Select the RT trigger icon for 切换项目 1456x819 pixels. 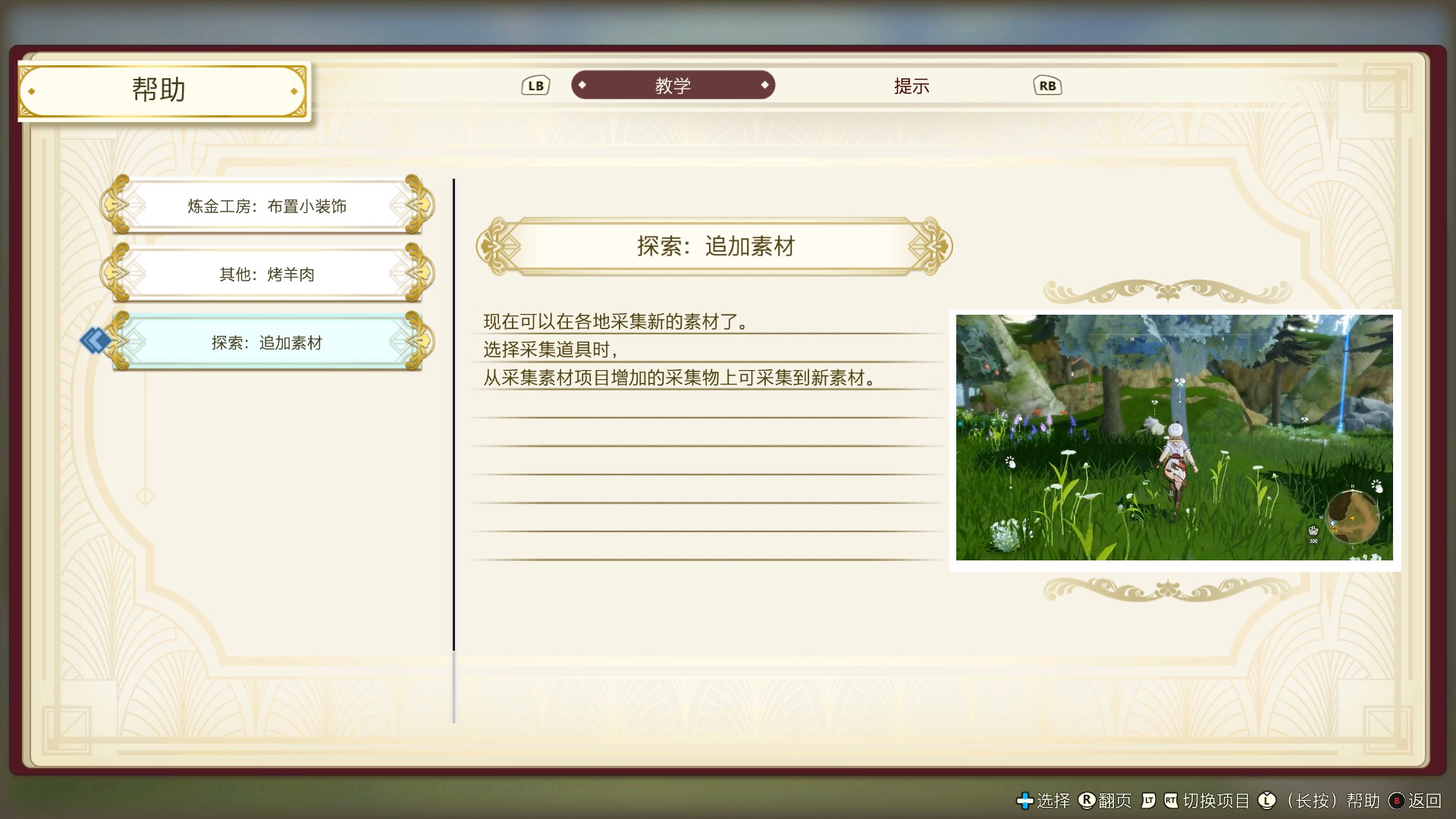1172,800
